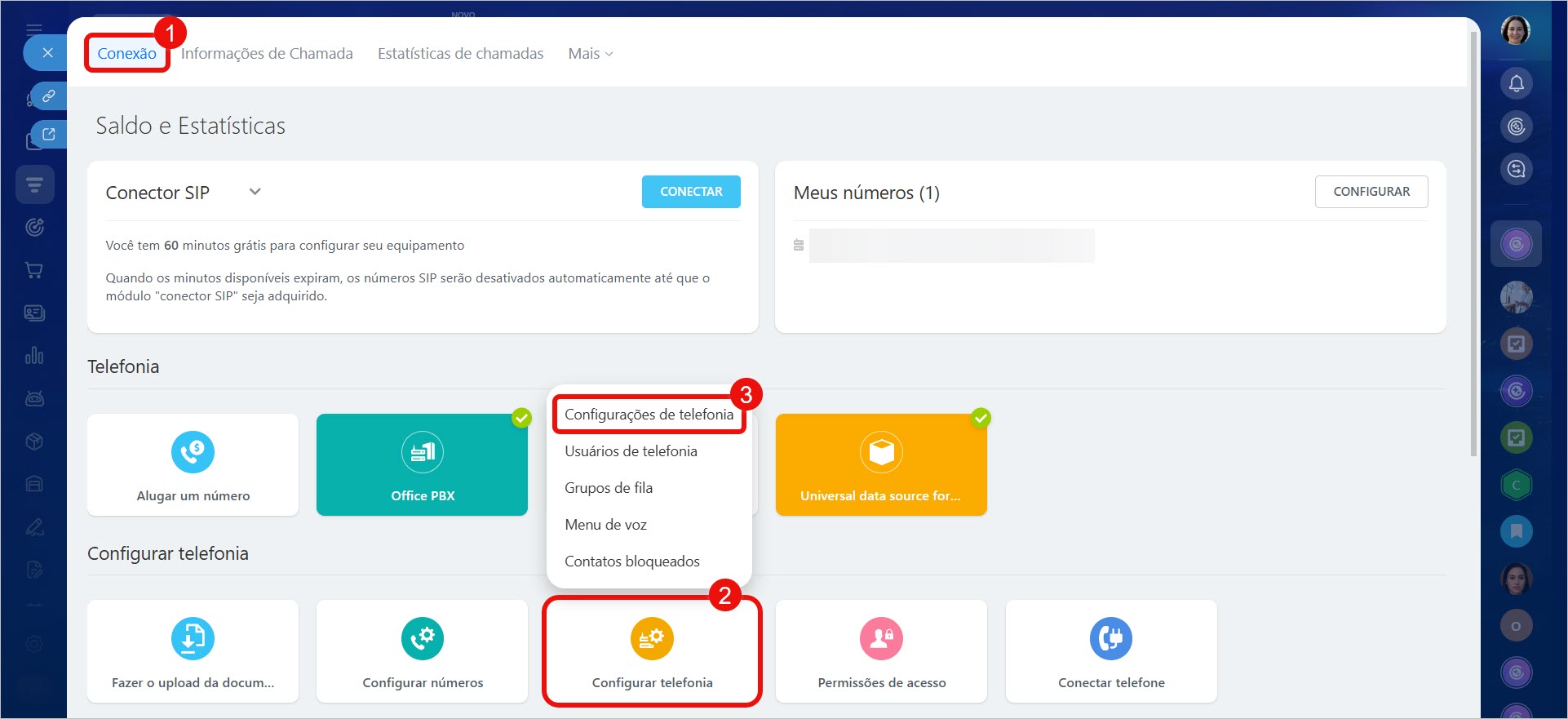Close the slider panel with X button
1568x719 pixels.
(x=48, y=53)
